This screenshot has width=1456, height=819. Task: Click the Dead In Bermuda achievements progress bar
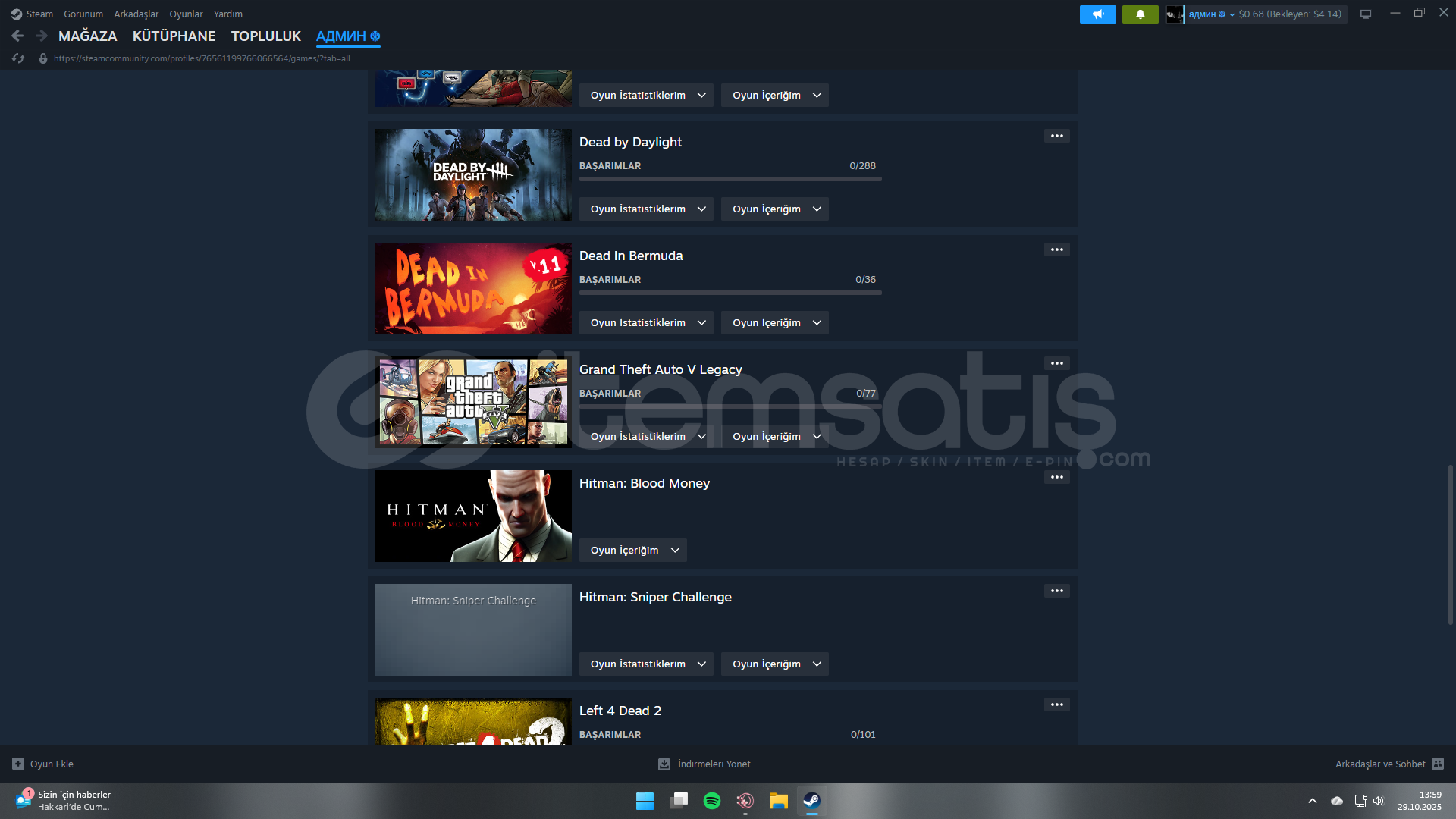coord(730,293)
